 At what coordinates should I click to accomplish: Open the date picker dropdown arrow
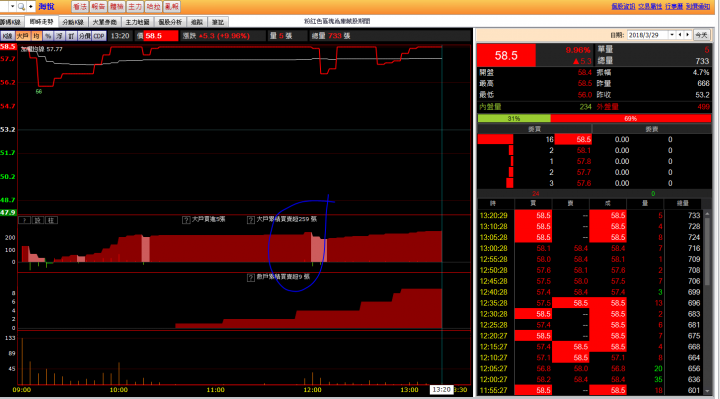(x=672, y=35)
